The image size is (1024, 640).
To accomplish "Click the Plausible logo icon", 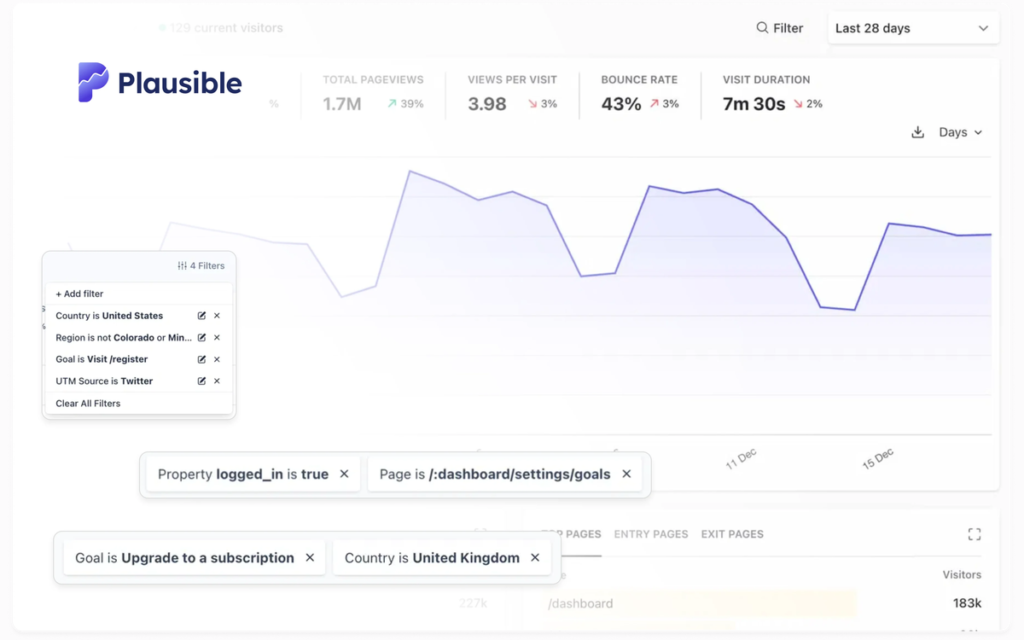I will [93, 82].
